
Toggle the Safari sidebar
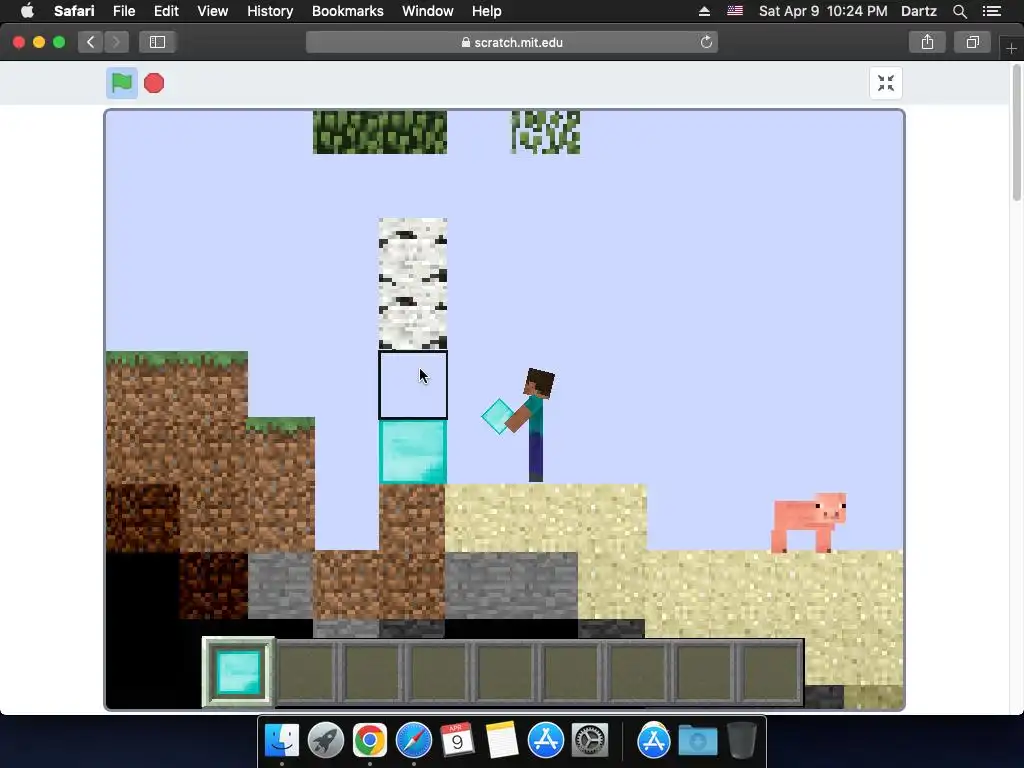tap(157, 42)
